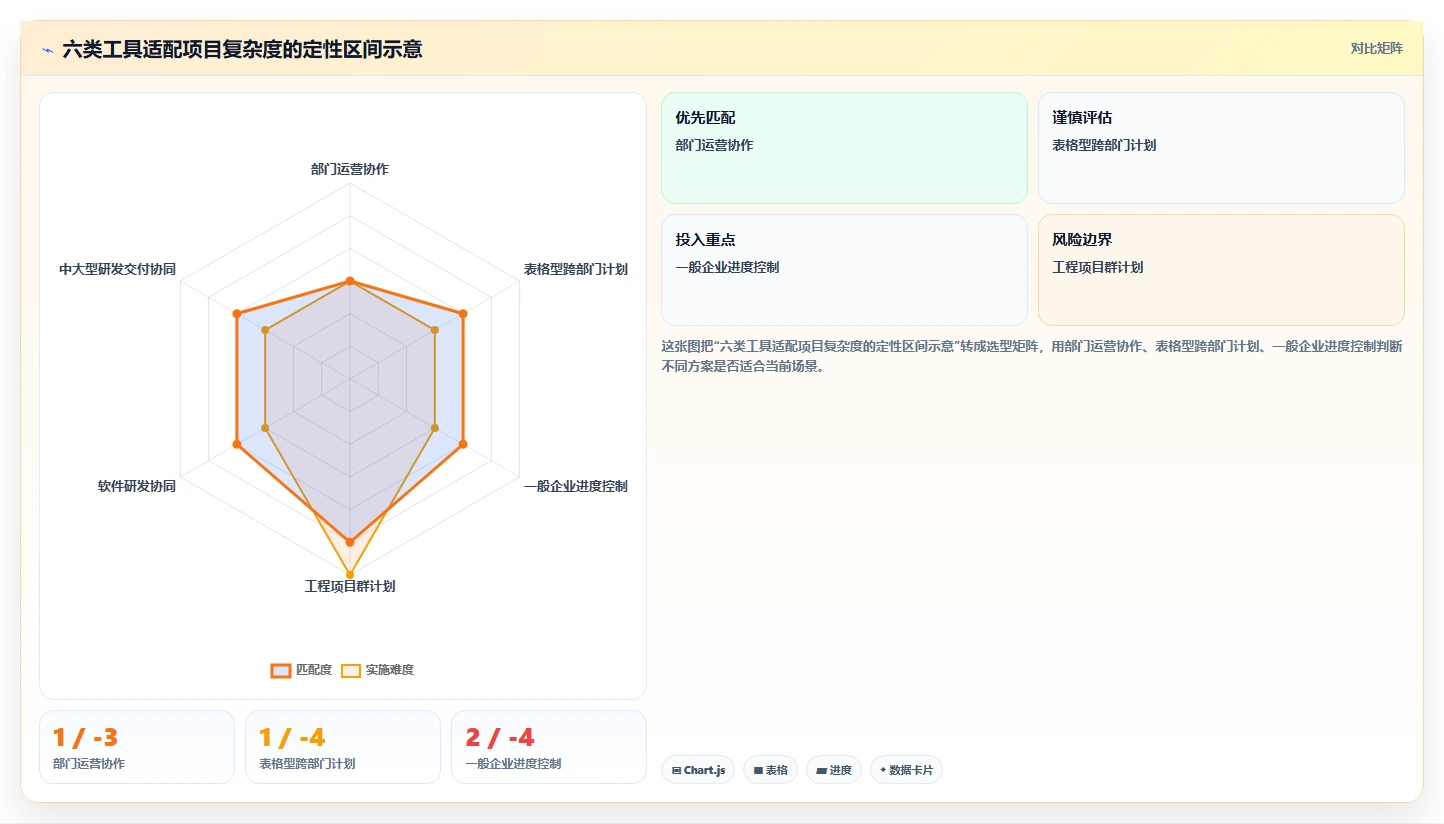Click the 匹配度 data point on the 表格型跨部门计划 axis
The height and width of the screenshot is (824, 1444).
point(463,314)
